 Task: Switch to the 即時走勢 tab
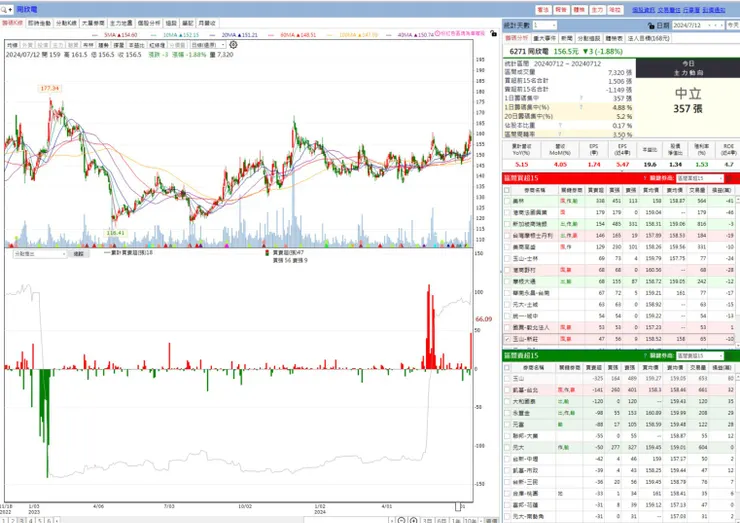39,23
